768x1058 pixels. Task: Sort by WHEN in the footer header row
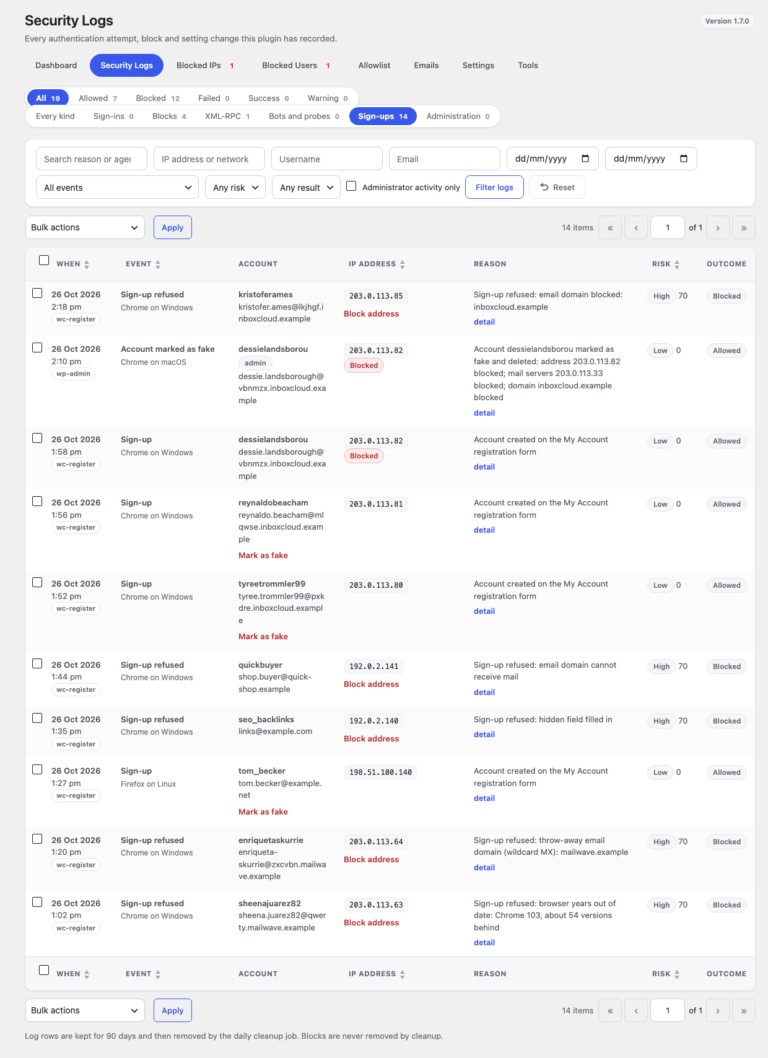(x=73, y=974)
